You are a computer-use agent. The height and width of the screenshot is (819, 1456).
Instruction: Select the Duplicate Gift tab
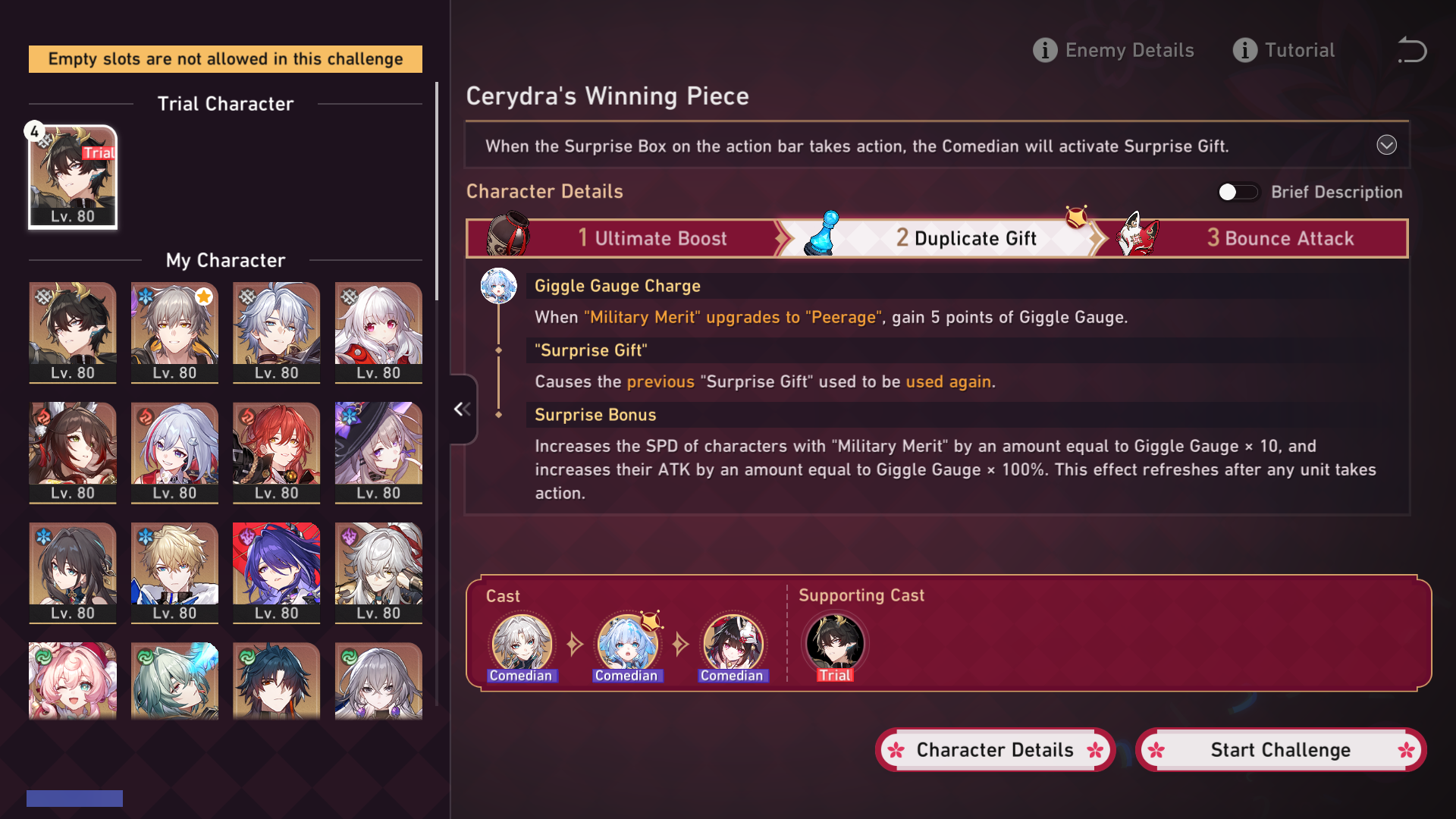(x=940, y=238)
